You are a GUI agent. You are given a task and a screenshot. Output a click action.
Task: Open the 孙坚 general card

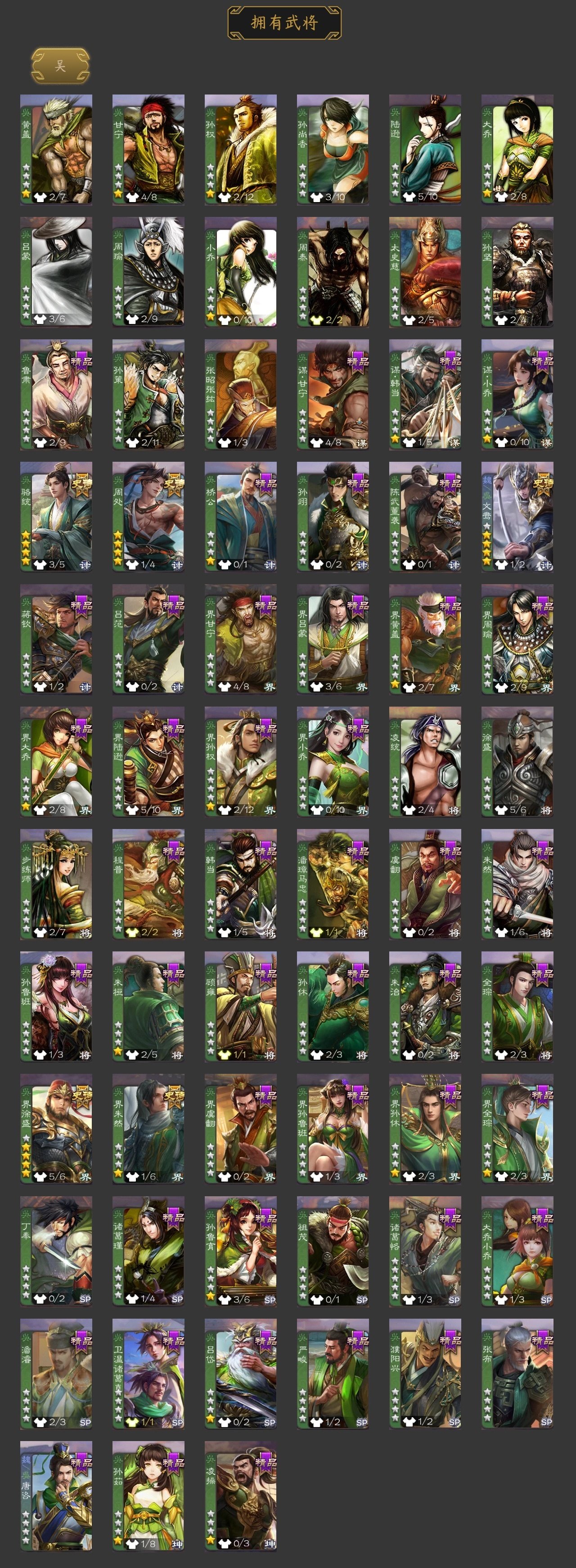pos(517,272)
